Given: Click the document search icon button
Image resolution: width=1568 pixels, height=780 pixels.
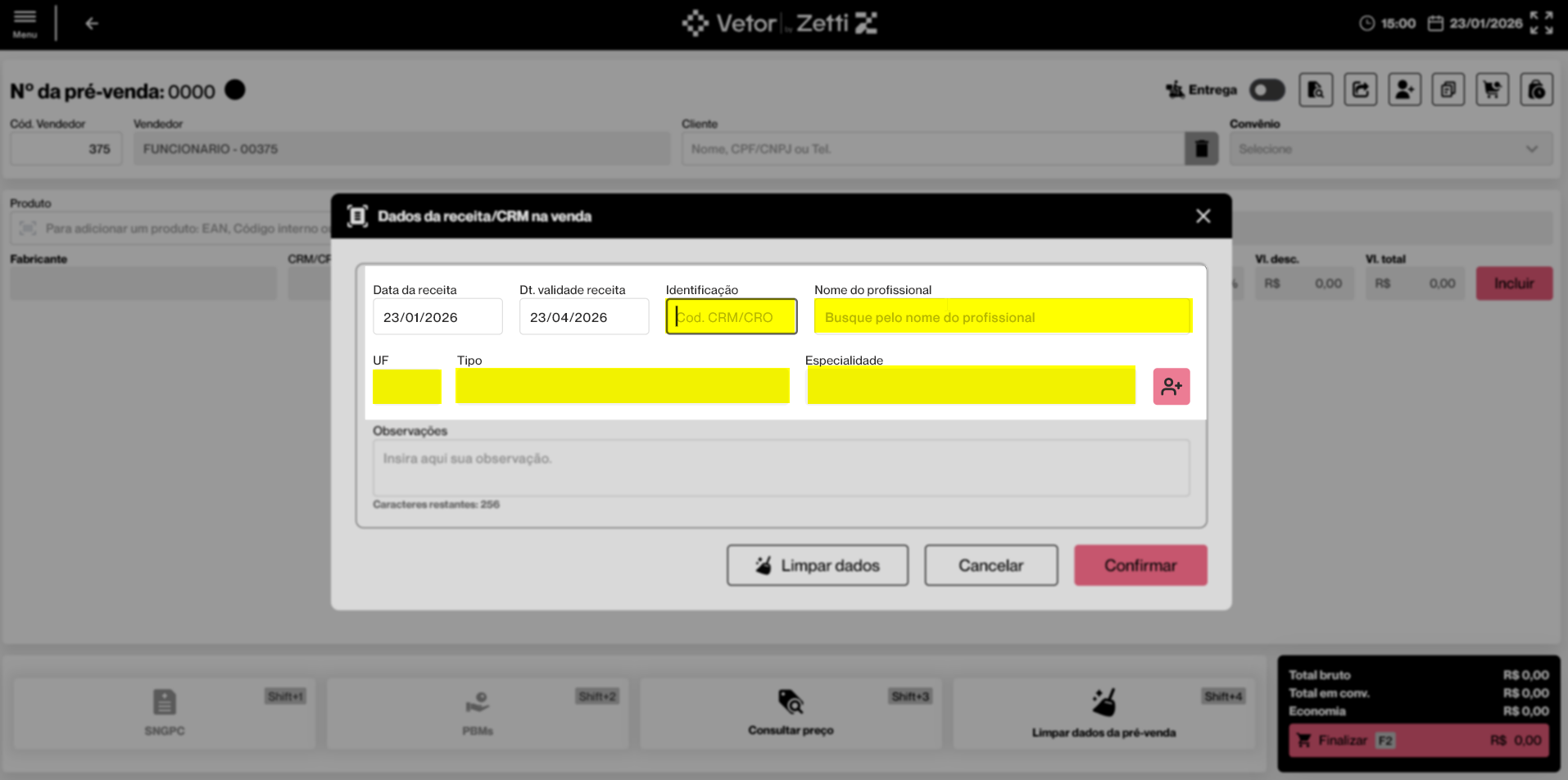Looking at the screenshot, I should tap(1316, 90).
